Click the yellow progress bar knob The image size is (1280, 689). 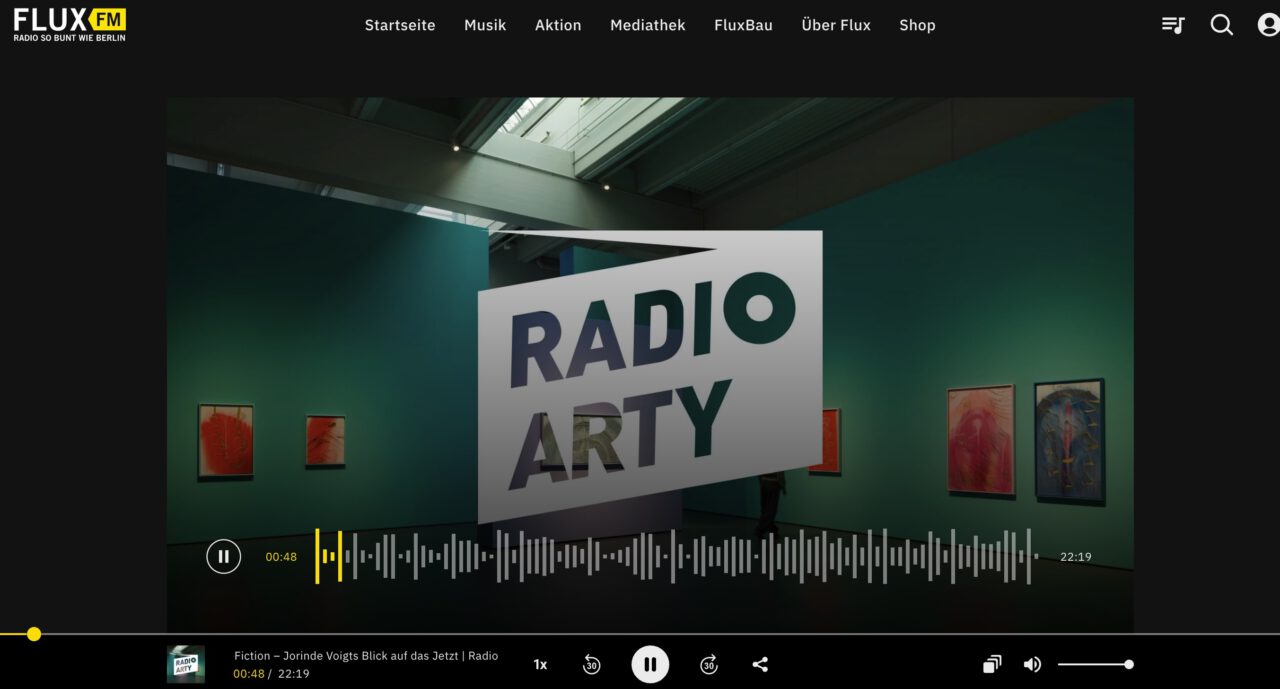(x=34, y=634)
